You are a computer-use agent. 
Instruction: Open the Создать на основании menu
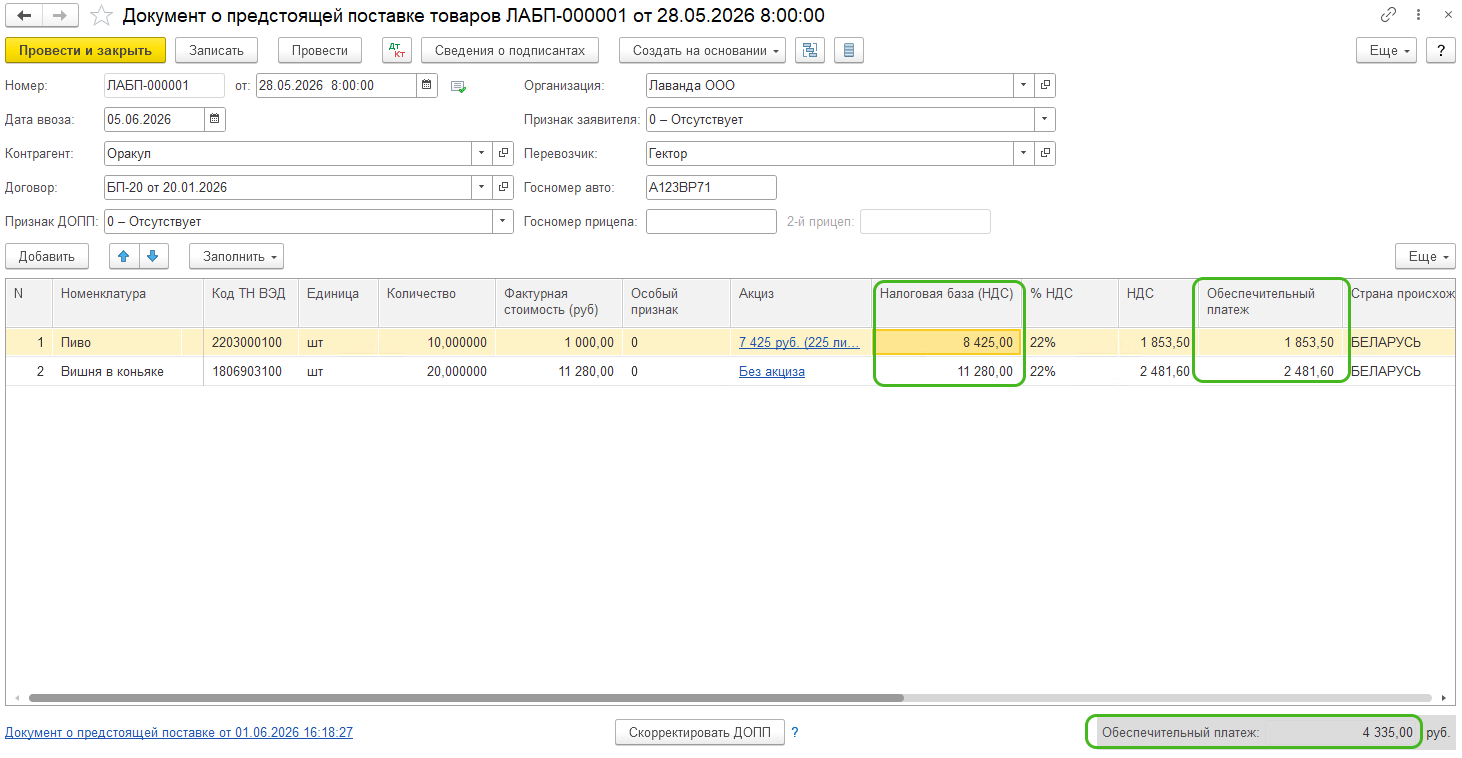coord(703,51)
